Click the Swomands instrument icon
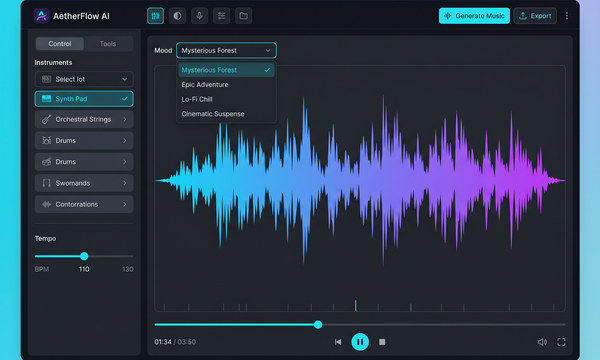 pyautogui.click(x=46, y=183)
